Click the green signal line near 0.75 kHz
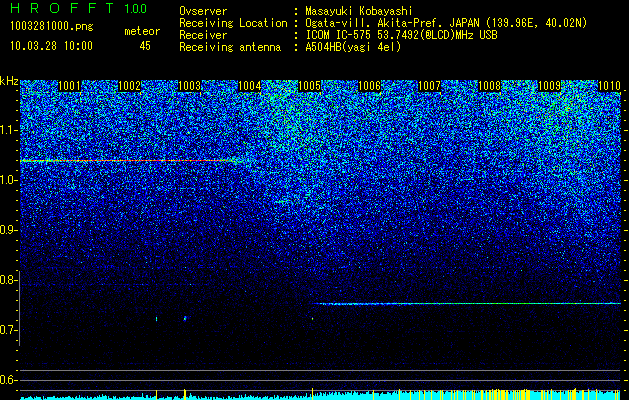The image size is (629, 400). [x=467, y=304]
